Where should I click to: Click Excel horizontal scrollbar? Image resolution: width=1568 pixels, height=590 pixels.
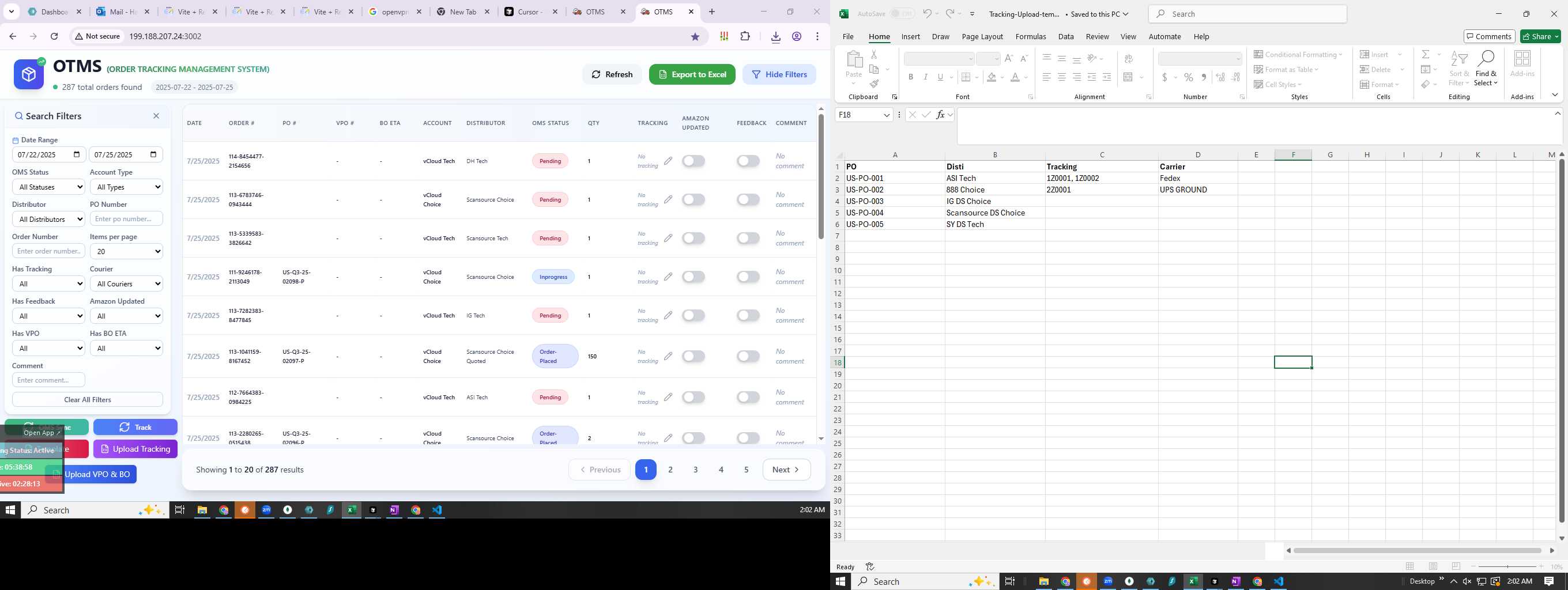point(1418,550)
